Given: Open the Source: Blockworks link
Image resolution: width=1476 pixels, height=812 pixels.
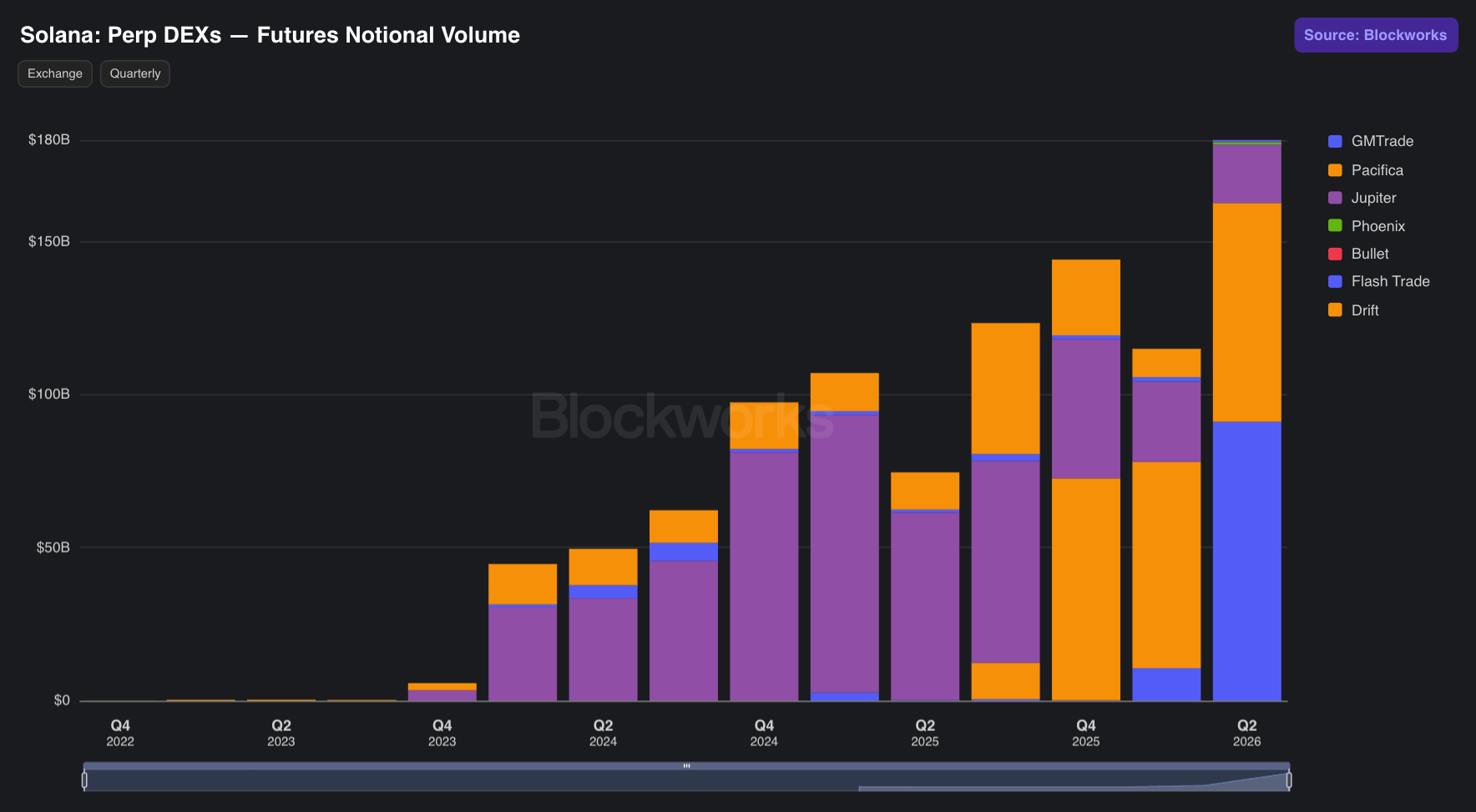Looking at the screenshot, I should pos(1376,35).
